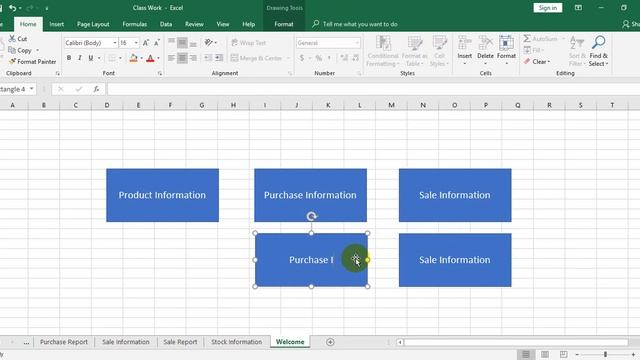Click the Undo arrow
The height and width of the screenshot is (360, 640).
(12, 8)
